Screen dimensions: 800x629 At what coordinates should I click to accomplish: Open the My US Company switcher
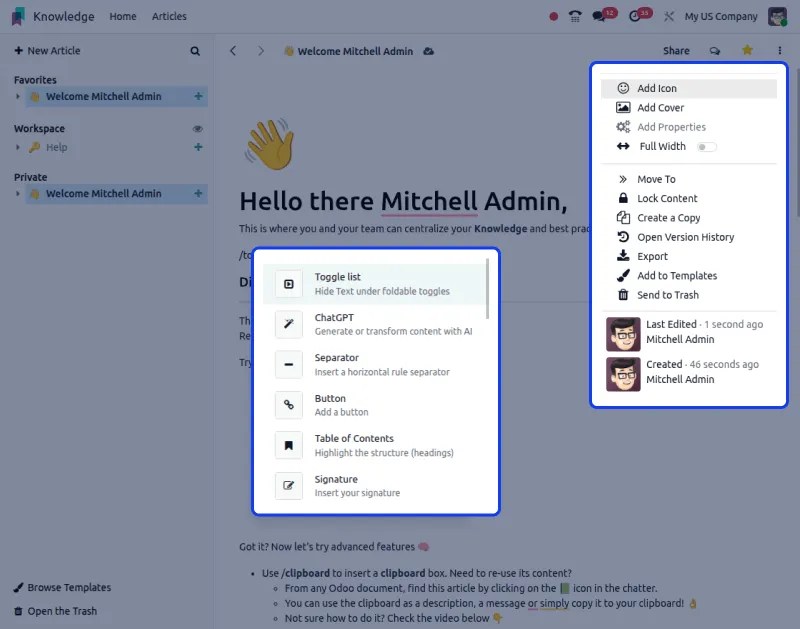pos(721,16)
